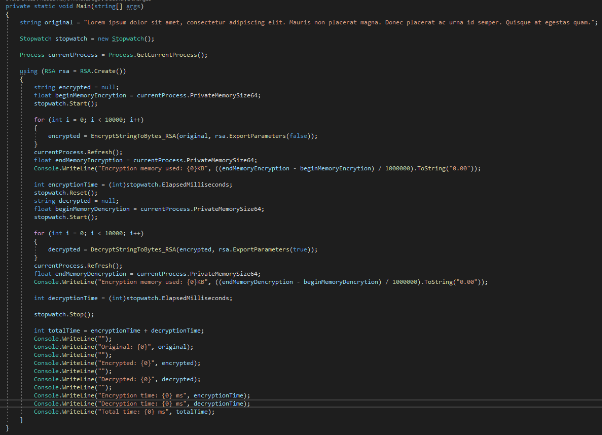Click the 'using (RSA rsa = RSA.Create())' statement
Image resolution: width=602 pixels, height=435 pixels.
[73, 71]
